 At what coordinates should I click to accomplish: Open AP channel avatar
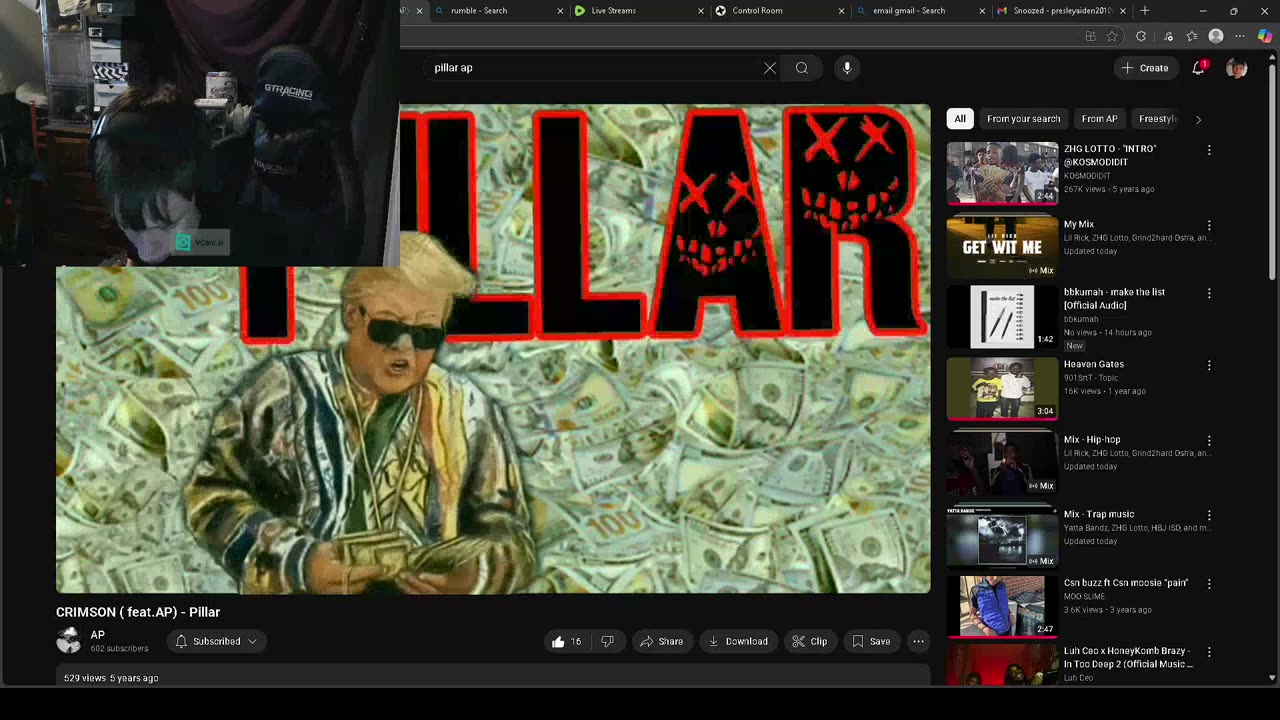(x=69, y=640)
